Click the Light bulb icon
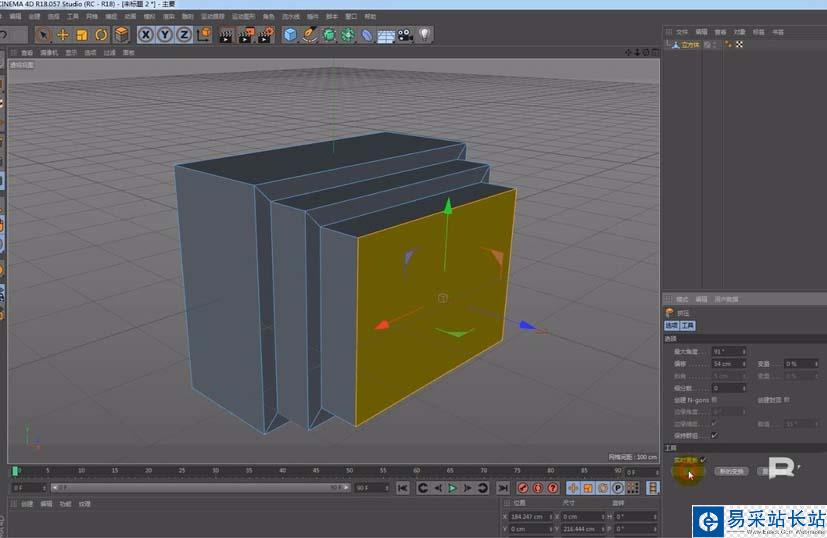827x538 pixels. coord(424,35)
